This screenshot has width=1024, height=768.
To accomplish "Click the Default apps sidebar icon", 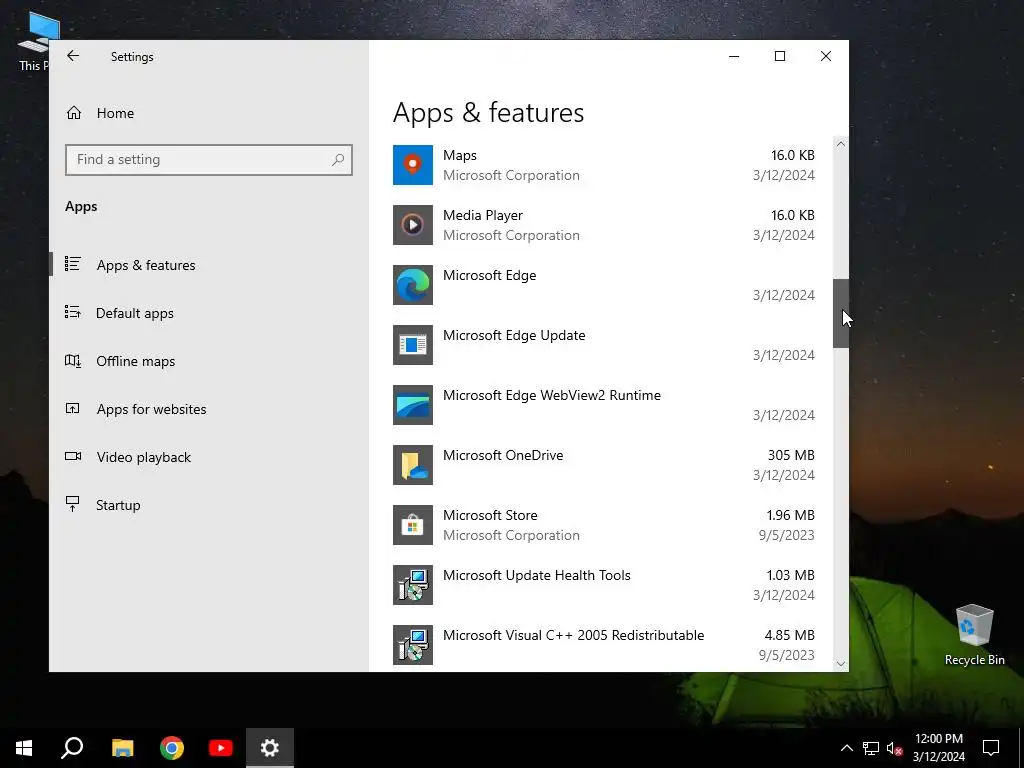I will pos(72,312).
